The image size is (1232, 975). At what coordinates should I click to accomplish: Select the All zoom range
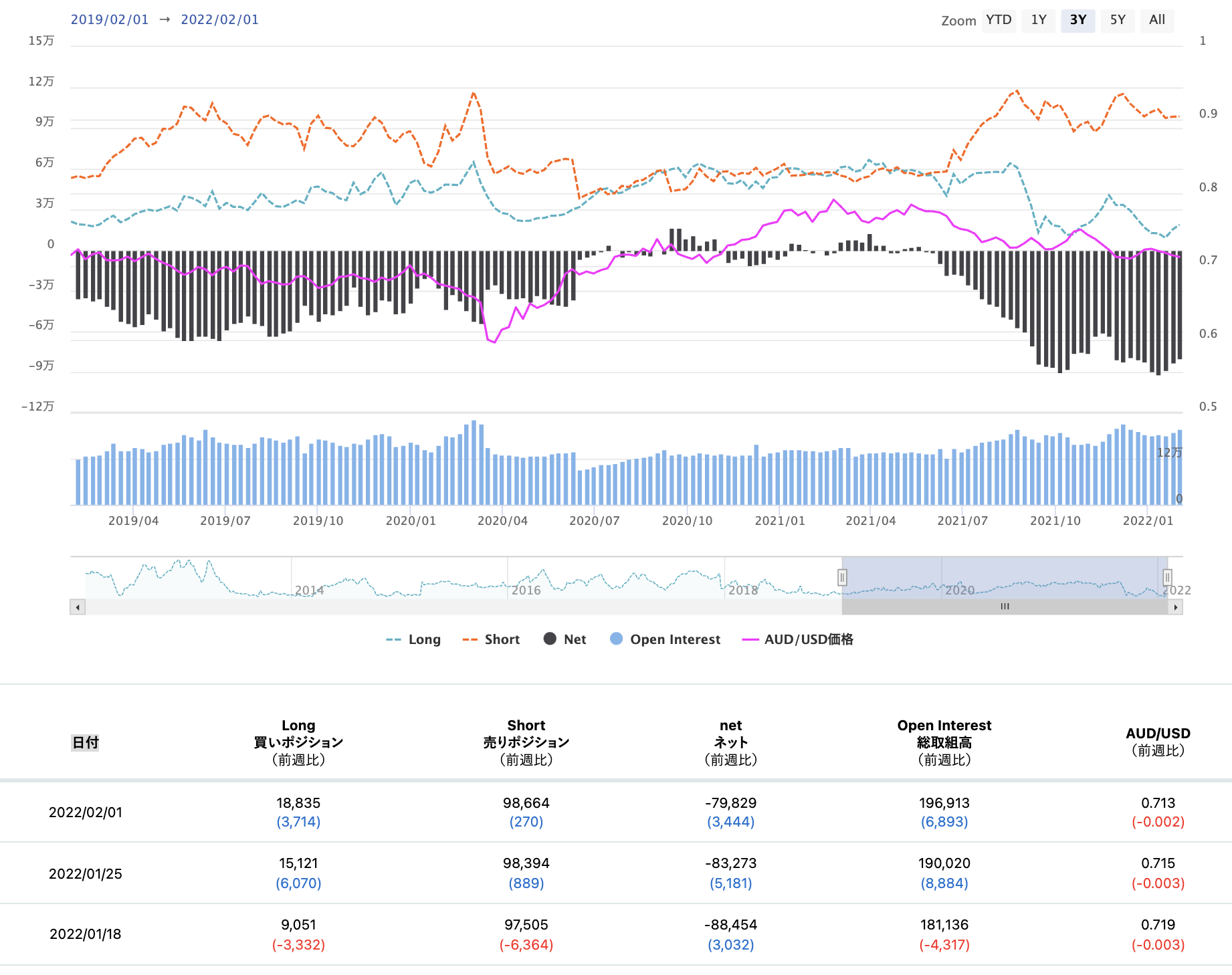1157,20
